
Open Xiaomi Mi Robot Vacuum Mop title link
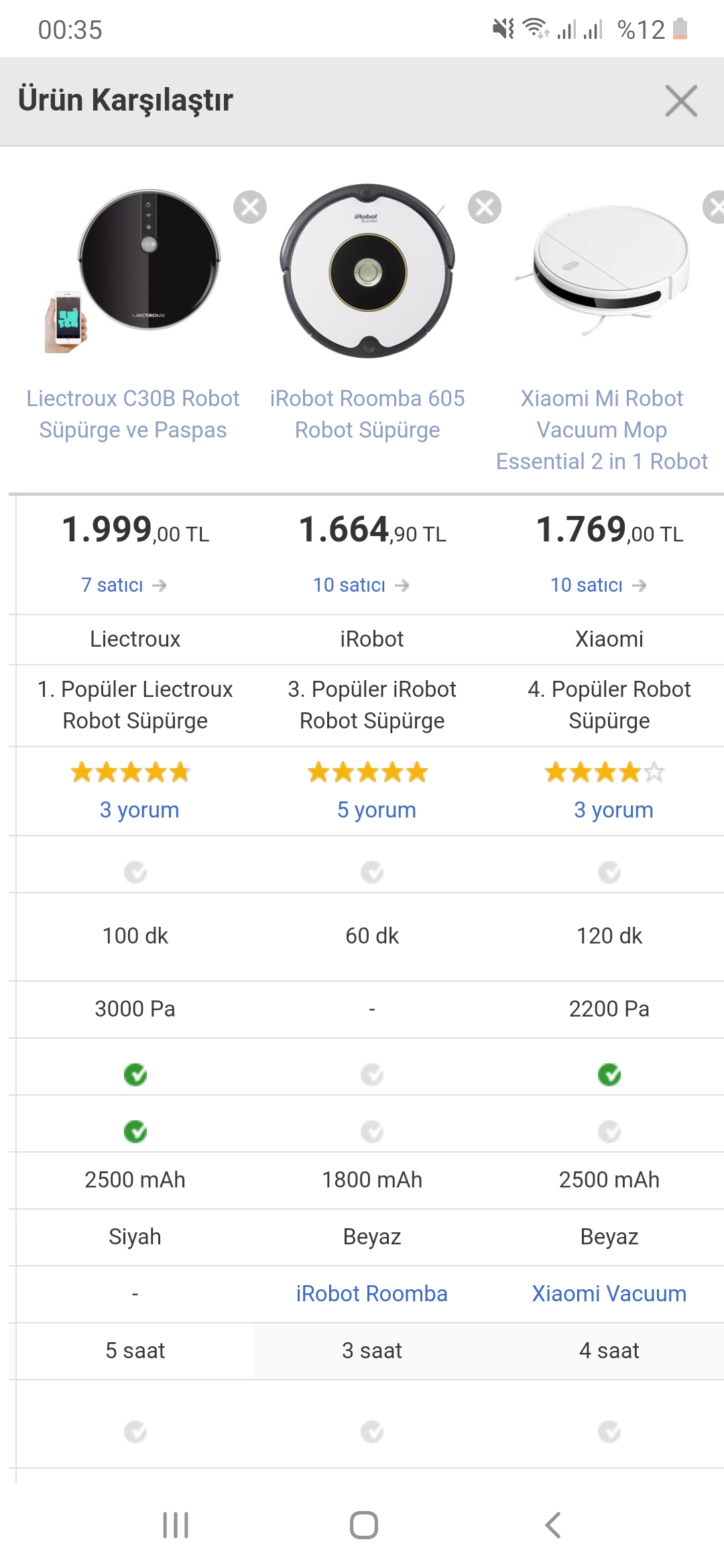point(602,430)
